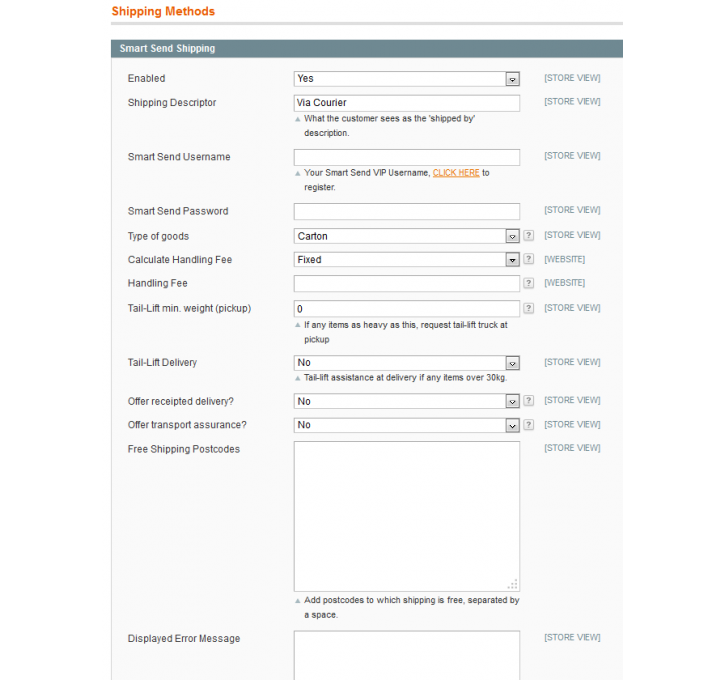Screen dimensions: 725x680
Task: Open help icon beside Offer receipted delivery
Action: click(x=528, y=400)
